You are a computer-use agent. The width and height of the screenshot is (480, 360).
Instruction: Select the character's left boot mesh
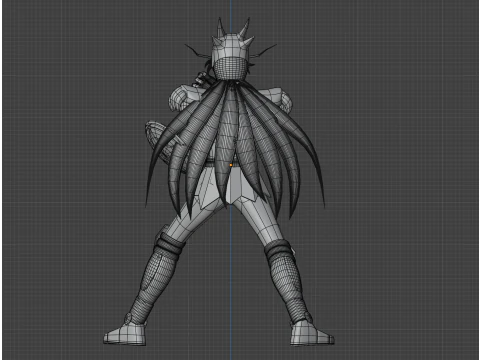click(x=125, y=334)
